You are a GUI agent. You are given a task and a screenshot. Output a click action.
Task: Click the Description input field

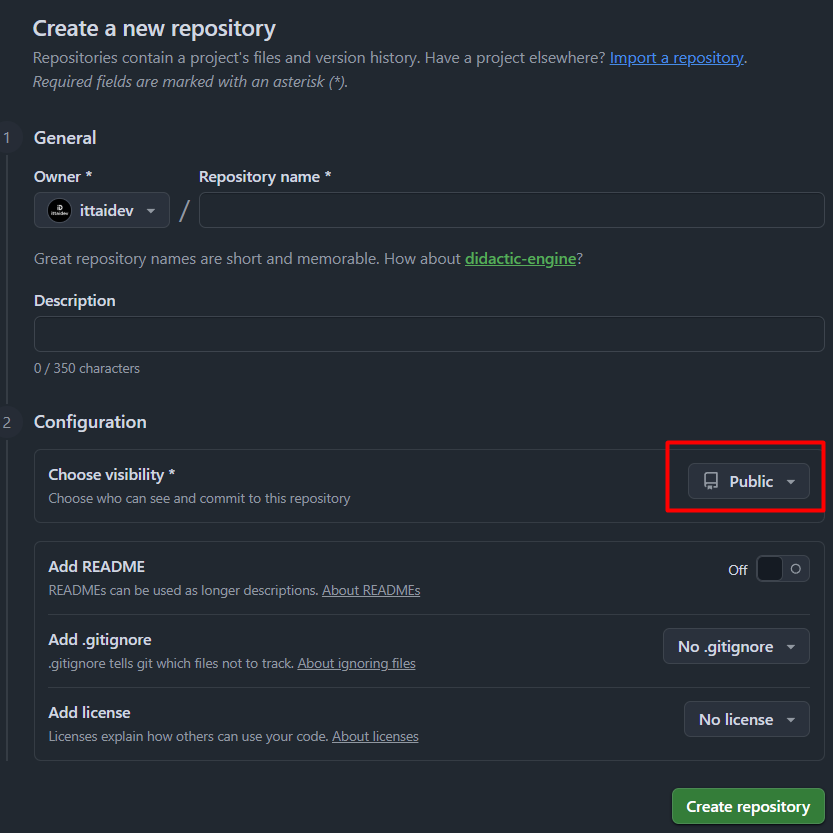click(x=429, y=333)
